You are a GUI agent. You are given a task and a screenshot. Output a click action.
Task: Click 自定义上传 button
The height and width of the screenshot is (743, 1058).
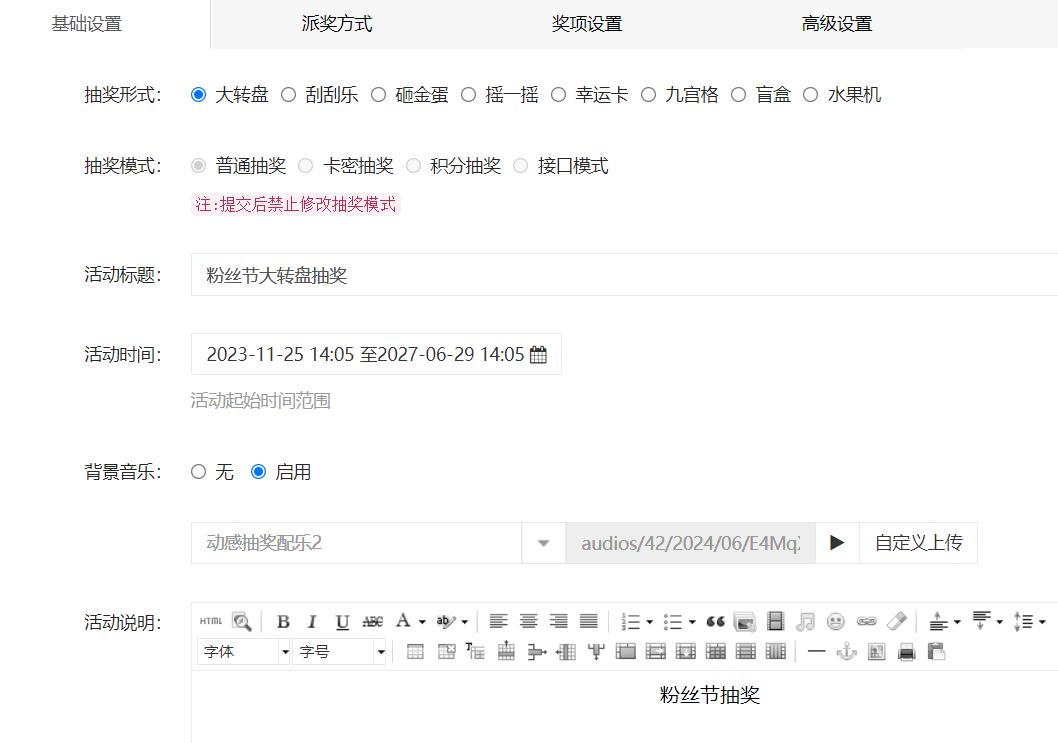tap(918, 543)
